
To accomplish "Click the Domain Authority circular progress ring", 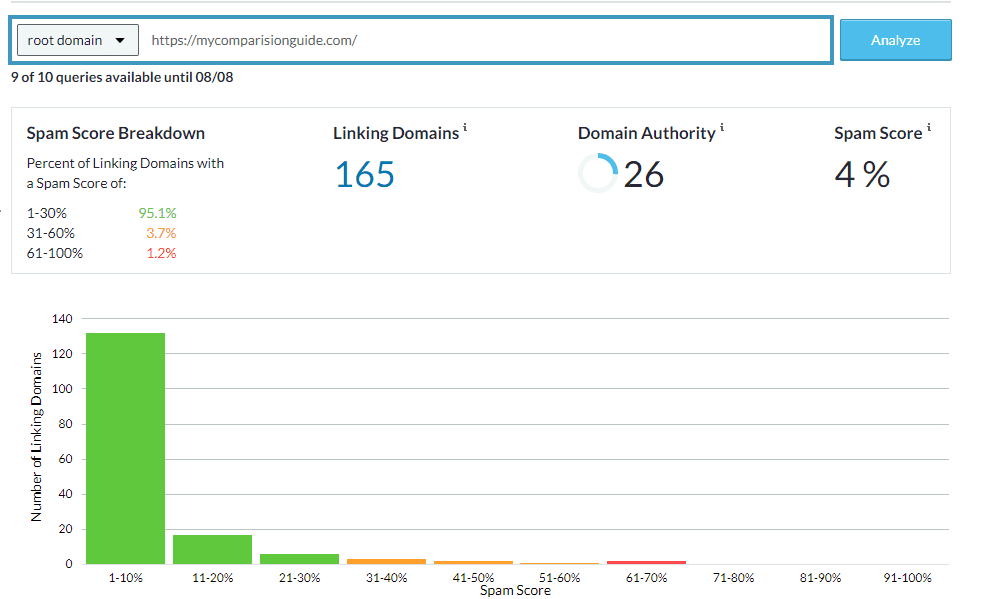I will (597, 173).
